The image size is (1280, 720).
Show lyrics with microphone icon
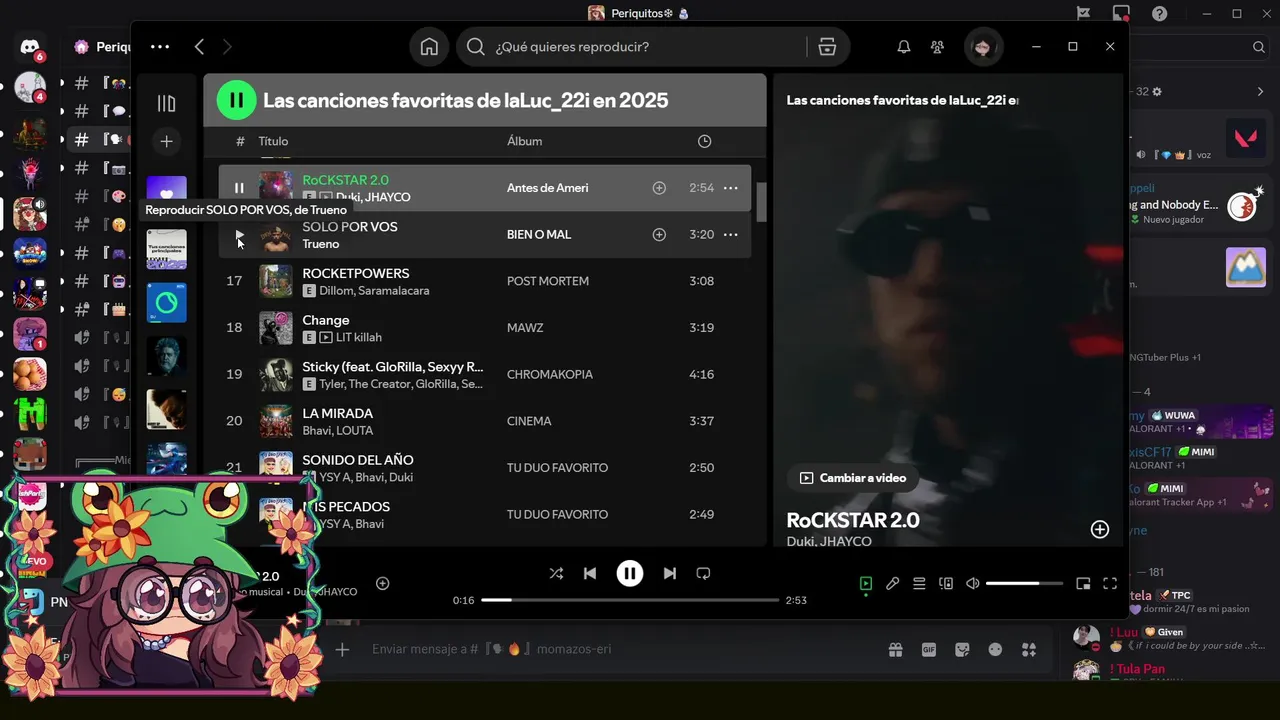pyautogui.click(x=892, y=584)
